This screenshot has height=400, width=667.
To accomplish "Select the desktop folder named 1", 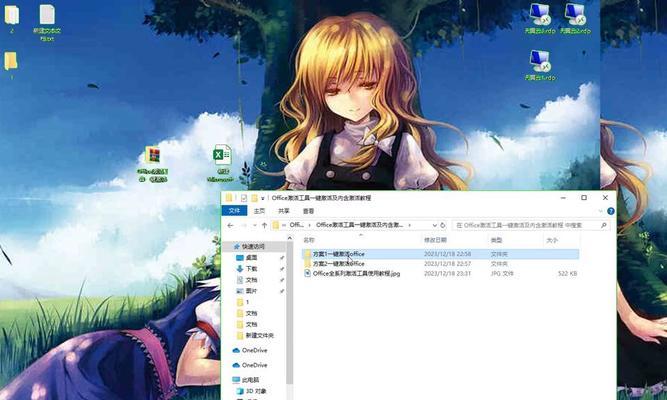I will (x=11, y=65).
